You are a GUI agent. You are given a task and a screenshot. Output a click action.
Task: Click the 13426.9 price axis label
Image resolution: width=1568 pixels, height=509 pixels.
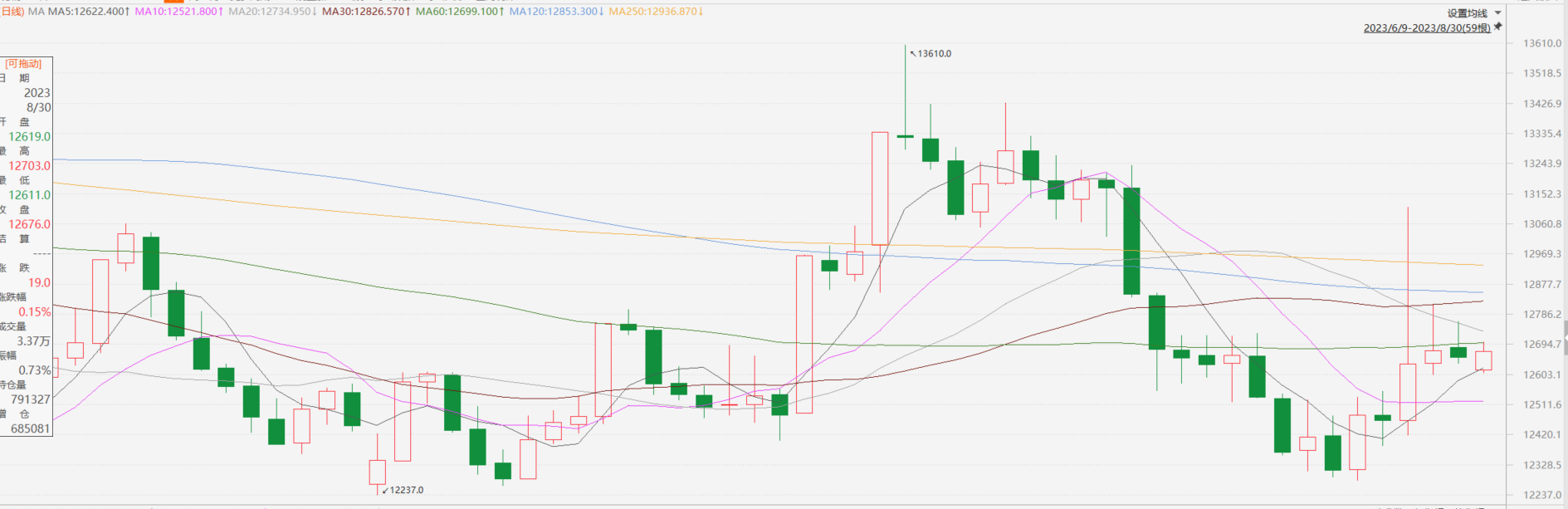[x=1542, y=104]
